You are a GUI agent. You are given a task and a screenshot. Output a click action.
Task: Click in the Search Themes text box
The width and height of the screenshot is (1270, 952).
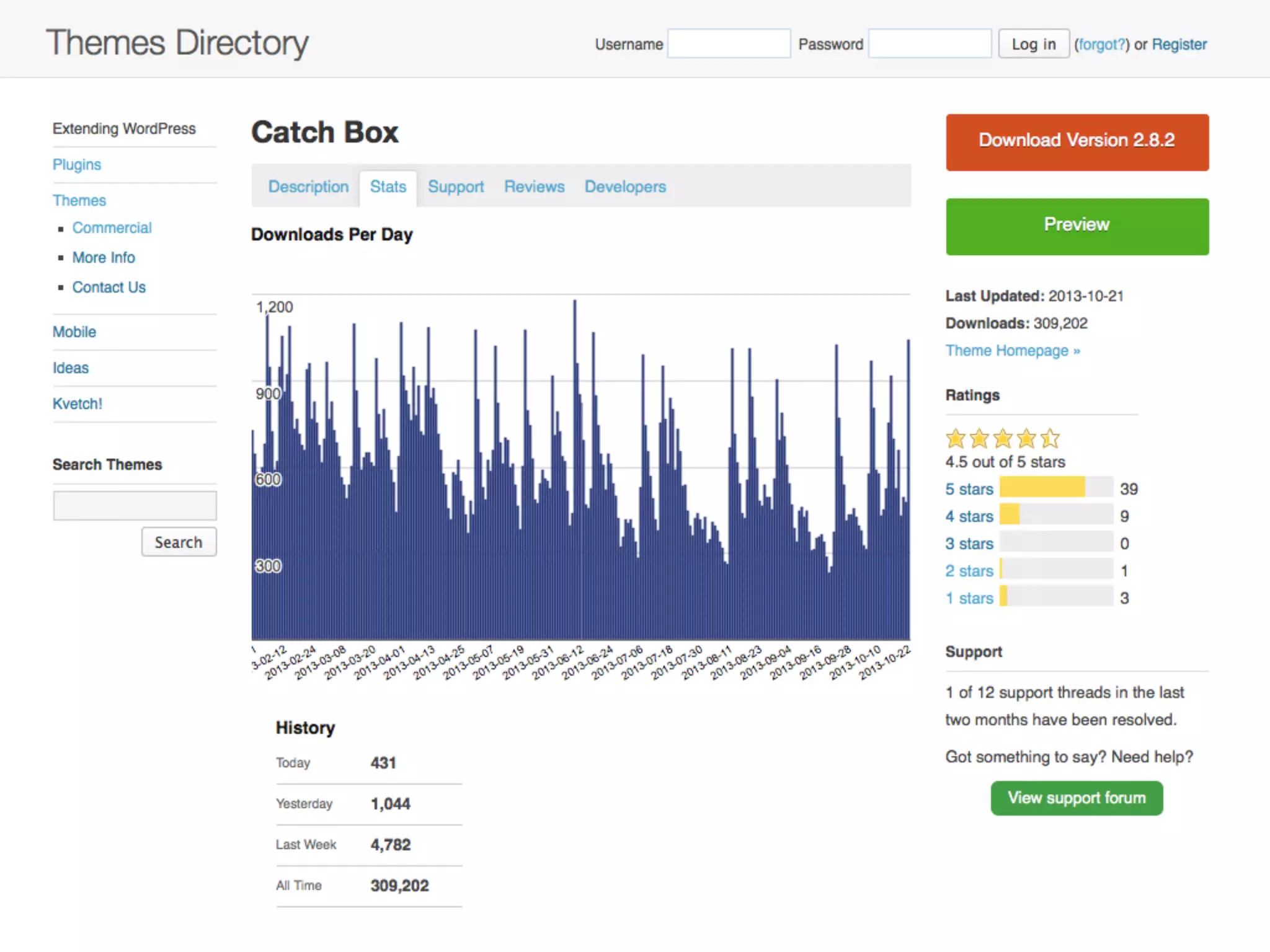(x=135, y=506)
